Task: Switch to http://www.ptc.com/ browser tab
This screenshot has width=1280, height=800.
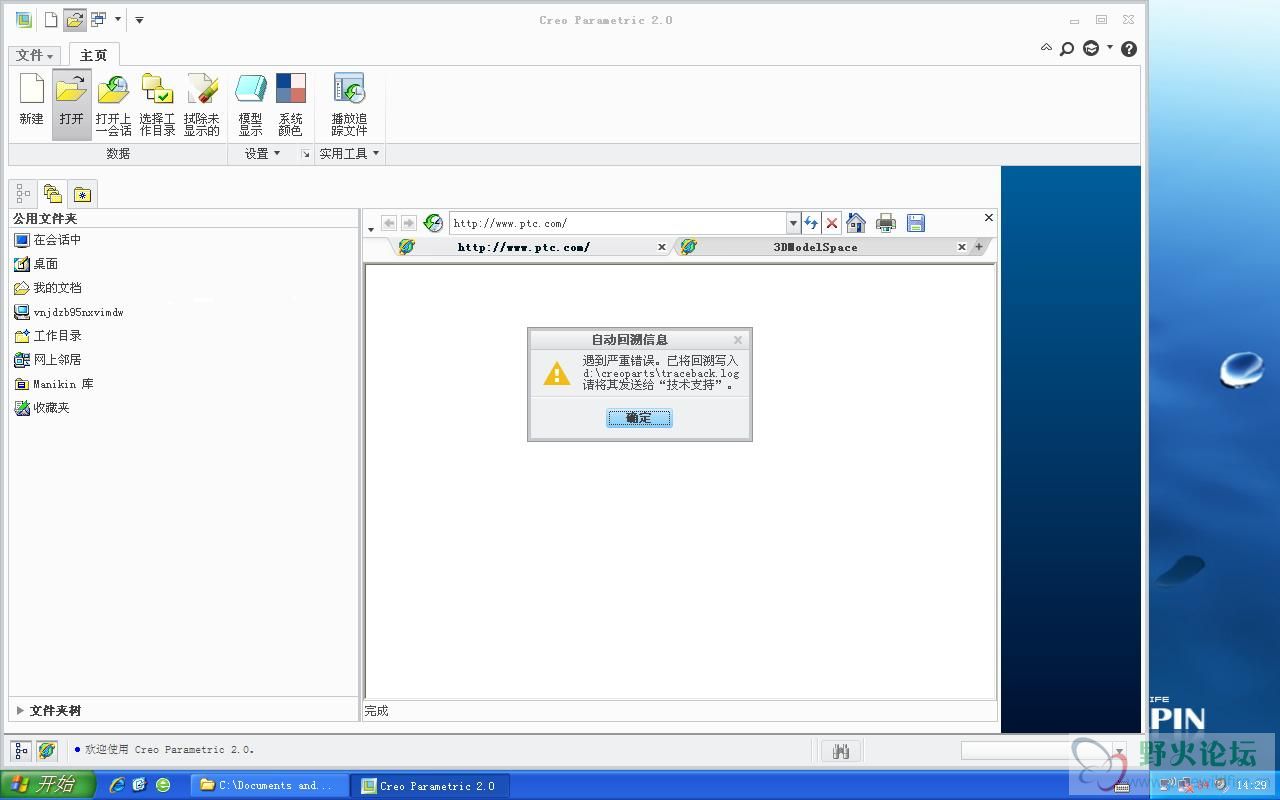Action: coord(523,247)
